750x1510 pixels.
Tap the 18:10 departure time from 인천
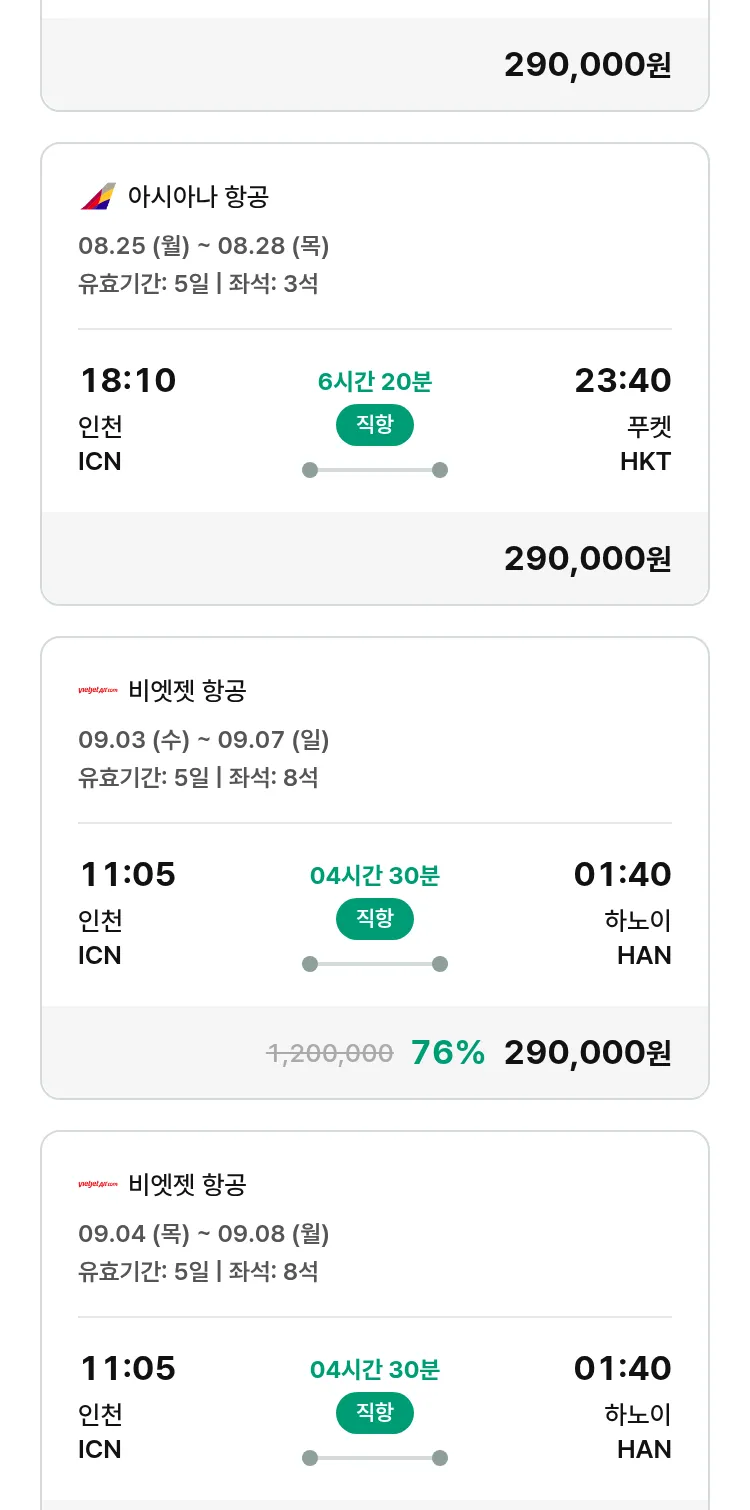(128, 381)
